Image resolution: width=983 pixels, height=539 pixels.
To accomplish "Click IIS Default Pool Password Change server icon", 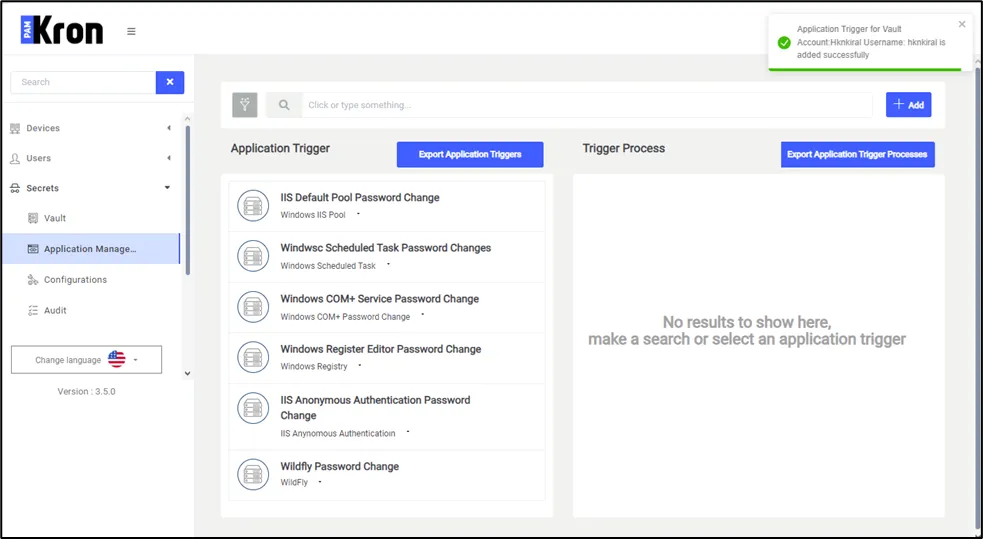I will [253, 206].
